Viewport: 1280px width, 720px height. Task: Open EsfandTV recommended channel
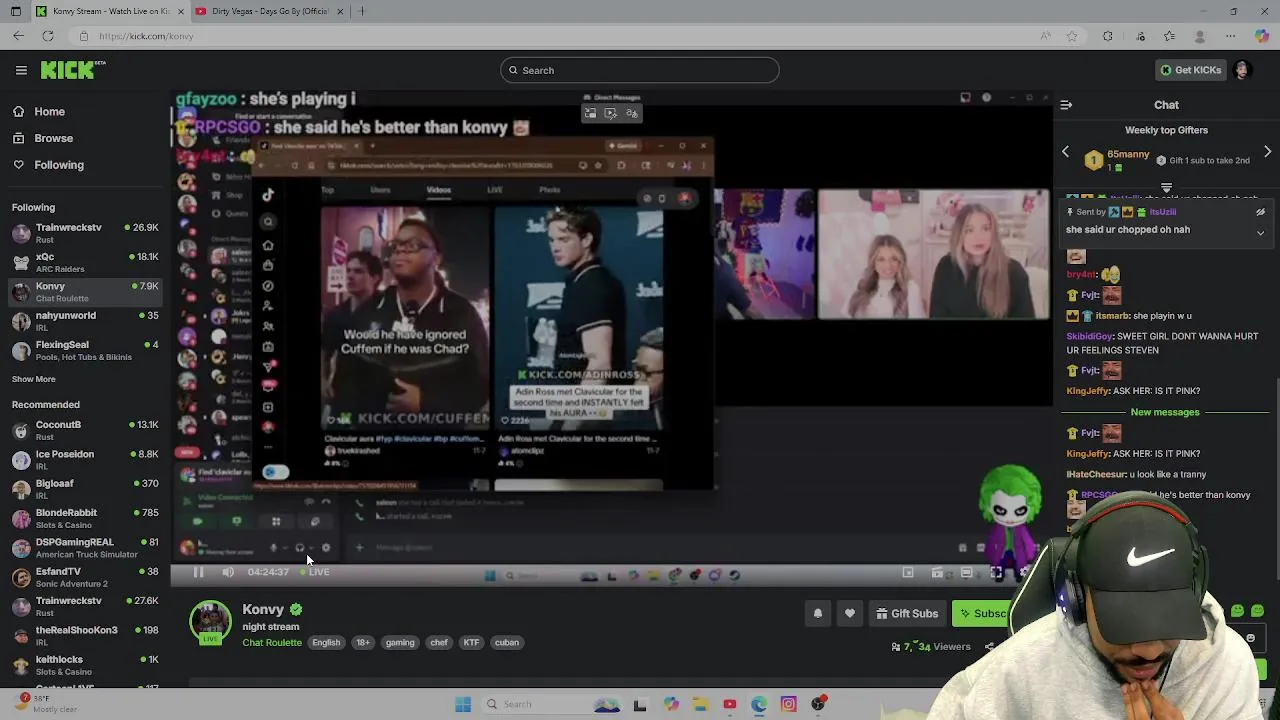pyautogui.click(x=85, y=577)
